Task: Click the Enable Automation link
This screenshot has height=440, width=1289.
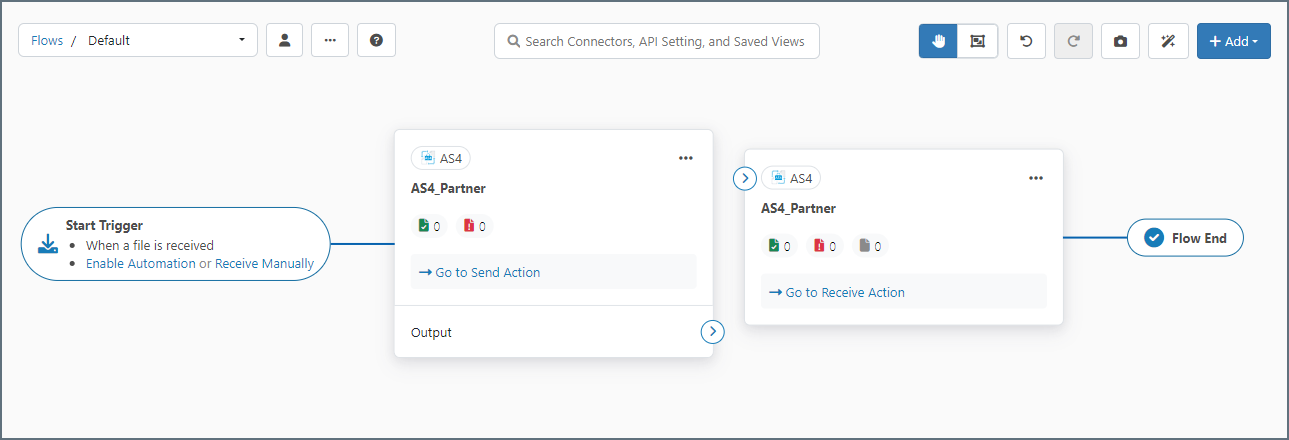Action: pos(141,264)
